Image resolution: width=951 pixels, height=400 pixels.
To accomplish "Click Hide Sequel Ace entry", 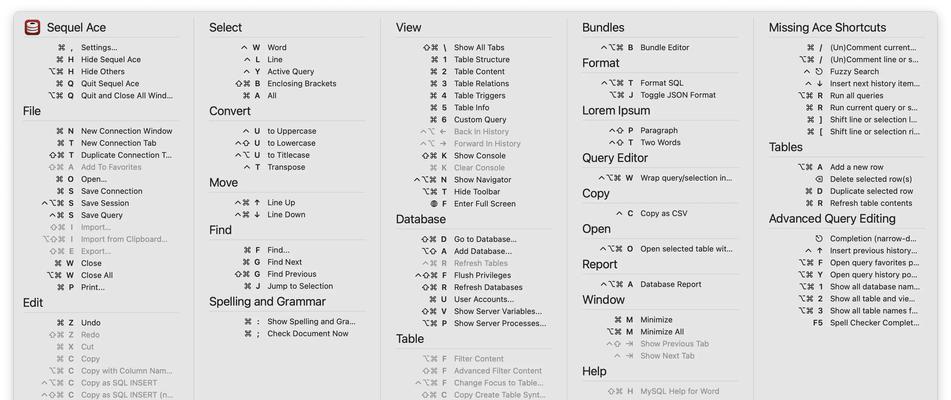I will tap(111, 59).
